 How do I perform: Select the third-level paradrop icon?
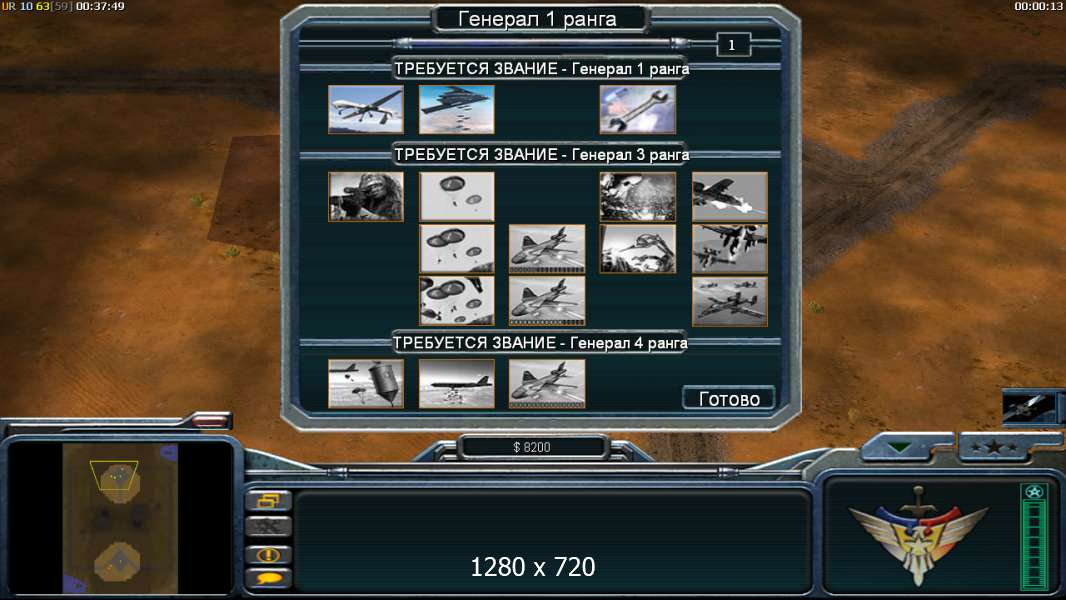[457, 301]
